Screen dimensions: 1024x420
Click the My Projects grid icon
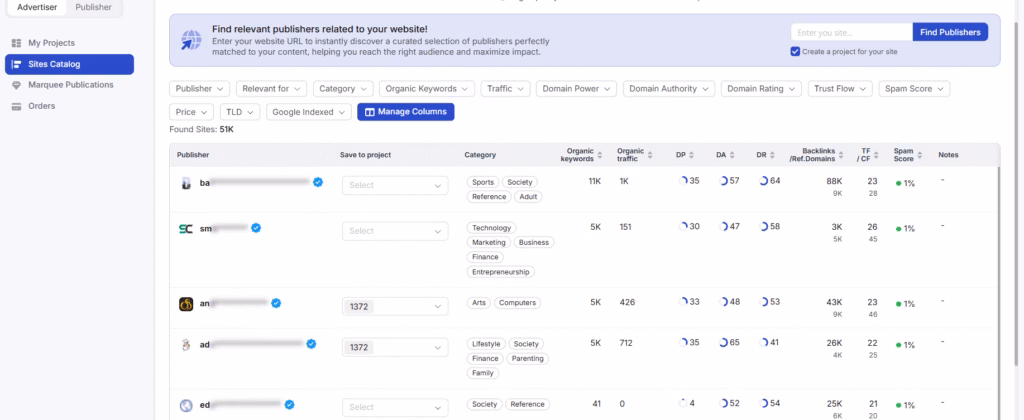pos(16,43)
